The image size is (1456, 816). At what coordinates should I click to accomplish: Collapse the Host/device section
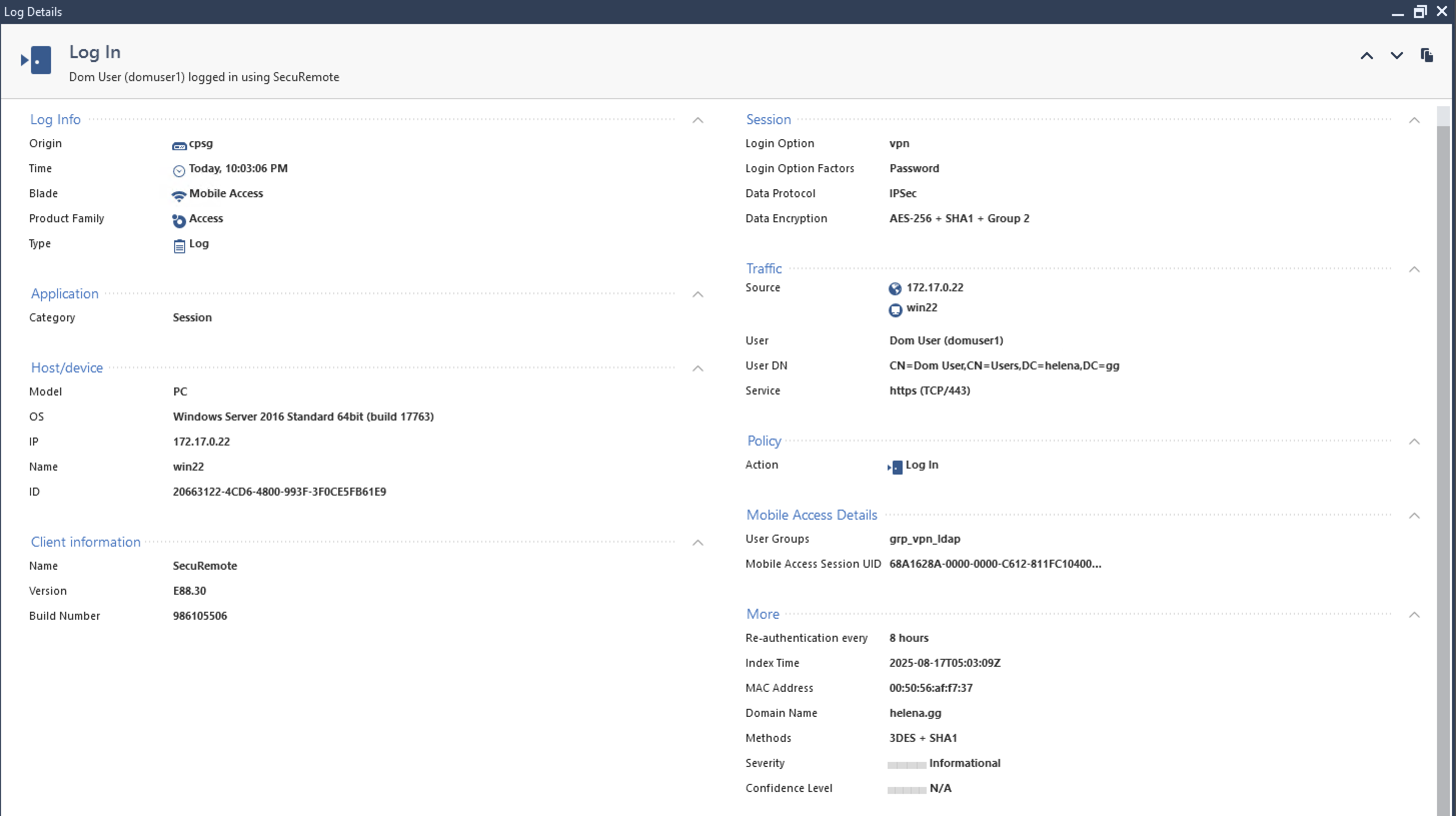pos(698,368)
